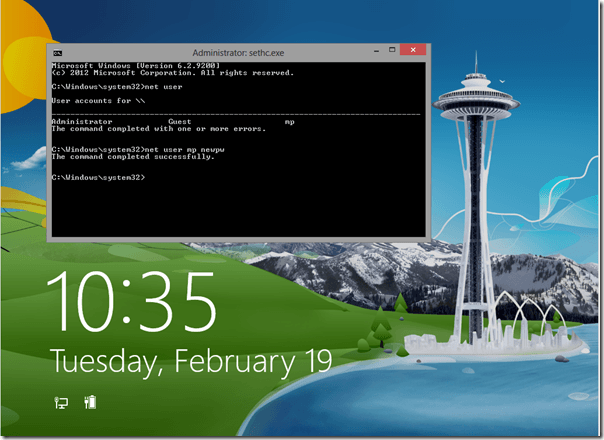This screenshot has height=440, width=604.
Task: Click the 'User accounts for \\' line
Action: pyautogui.click(x=98, y=101)
